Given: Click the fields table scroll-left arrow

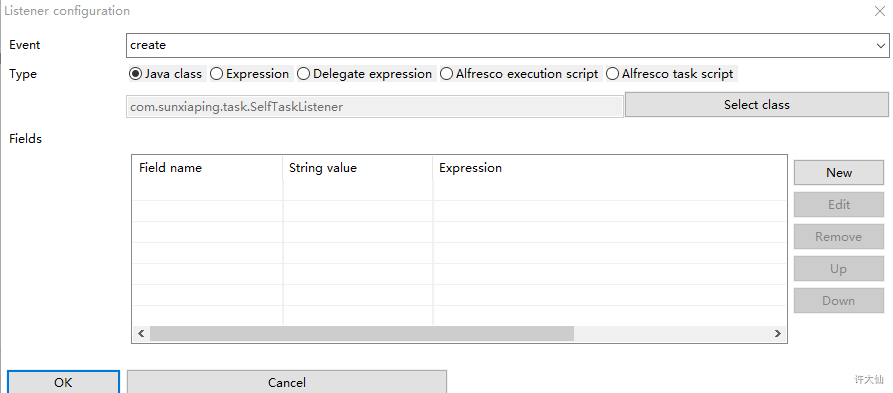Looking at the screenshot, I should [141, 334].
